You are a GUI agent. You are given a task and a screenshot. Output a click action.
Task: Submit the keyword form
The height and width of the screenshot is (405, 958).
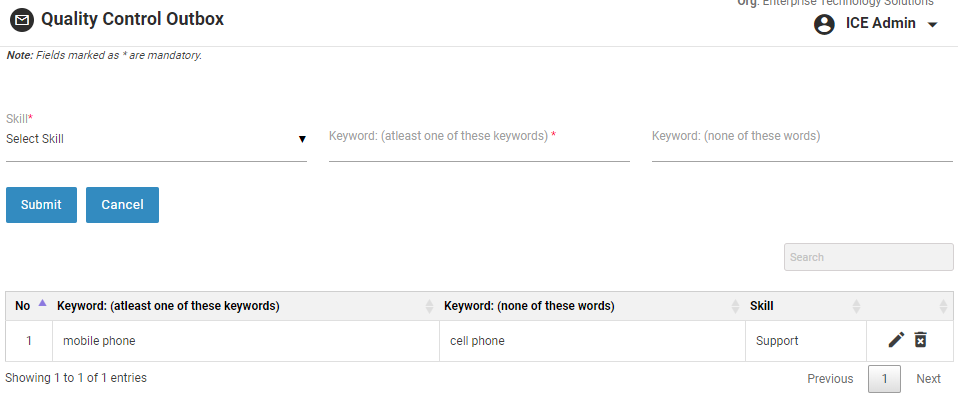click(x=41, y=204)
